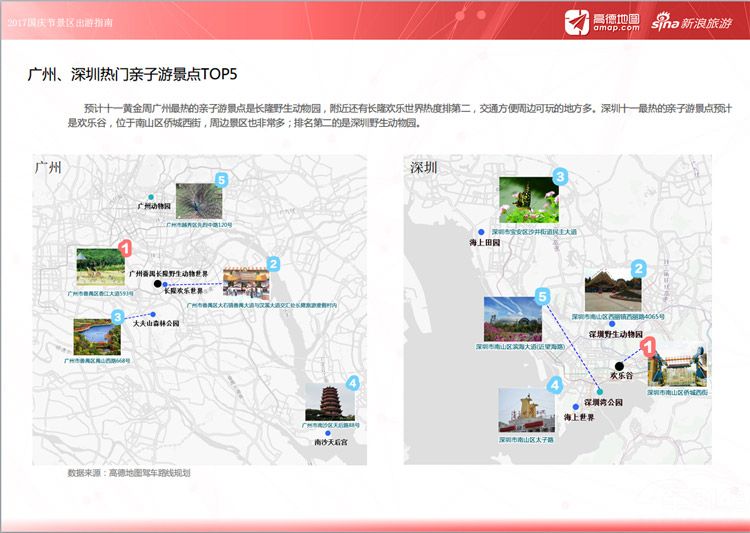This screenshot has width=750, height=533.
Task: Click the black dot for Chimelong Safari Park
Action: (157, 284)
